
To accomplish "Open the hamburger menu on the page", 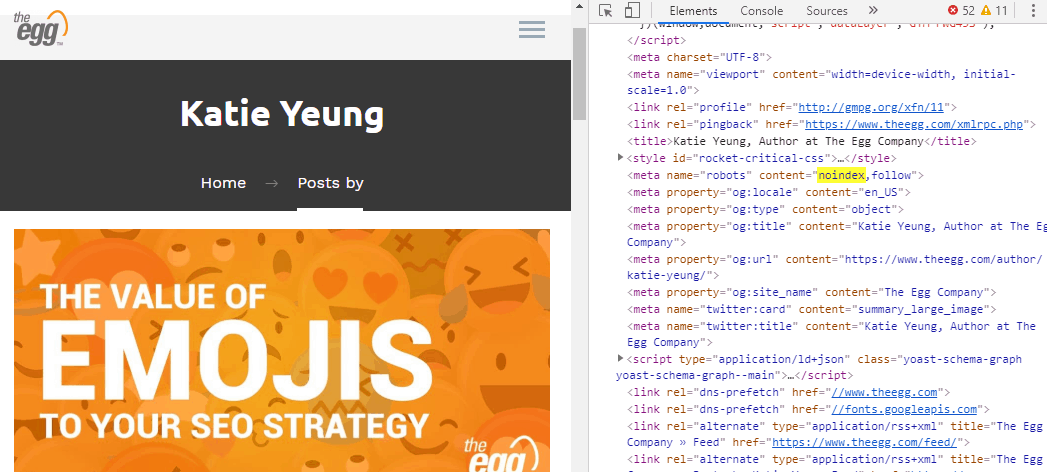I will tap(532, 29).
